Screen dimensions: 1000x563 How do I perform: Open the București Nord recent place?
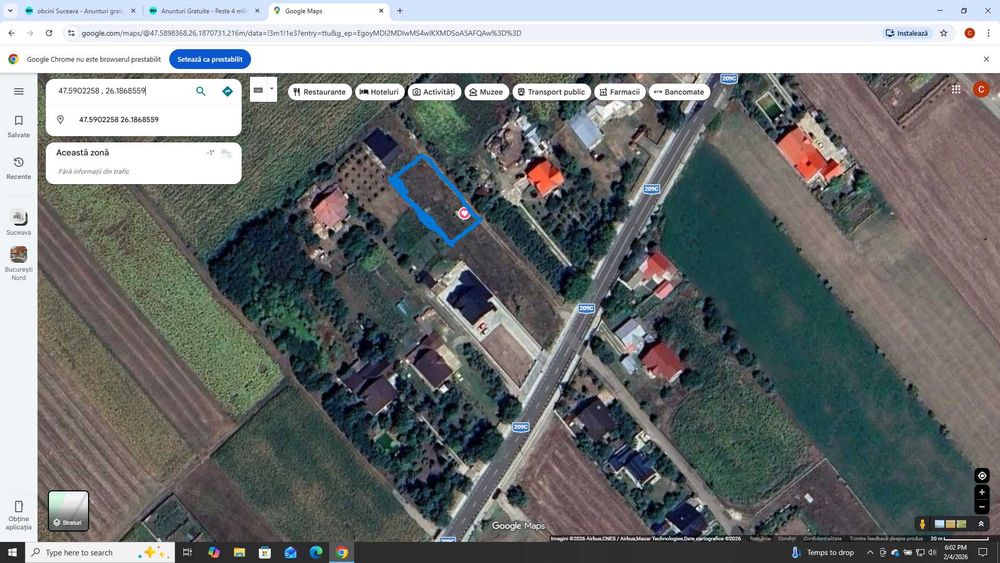(x=18, y=263)
